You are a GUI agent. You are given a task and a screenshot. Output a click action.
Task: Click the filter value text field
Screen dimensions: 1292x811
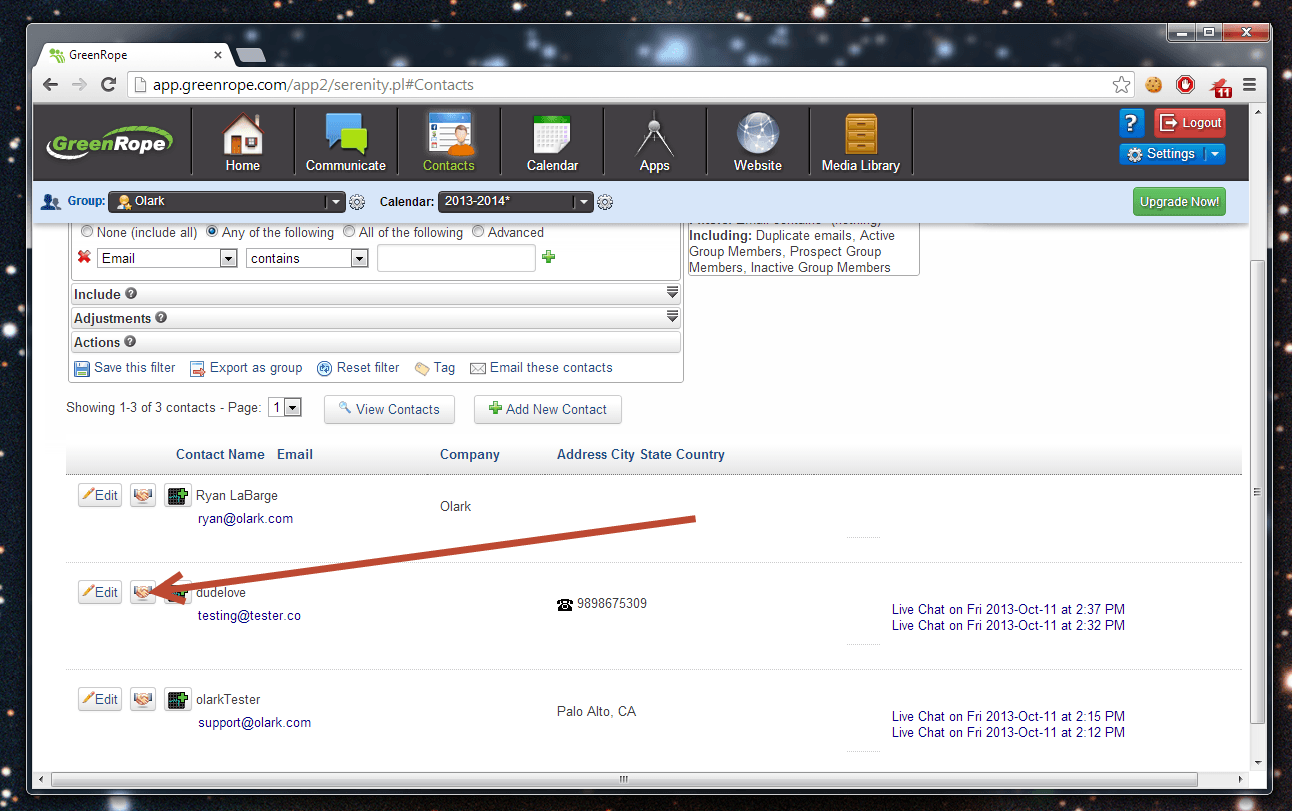click(x=456, y=258)
